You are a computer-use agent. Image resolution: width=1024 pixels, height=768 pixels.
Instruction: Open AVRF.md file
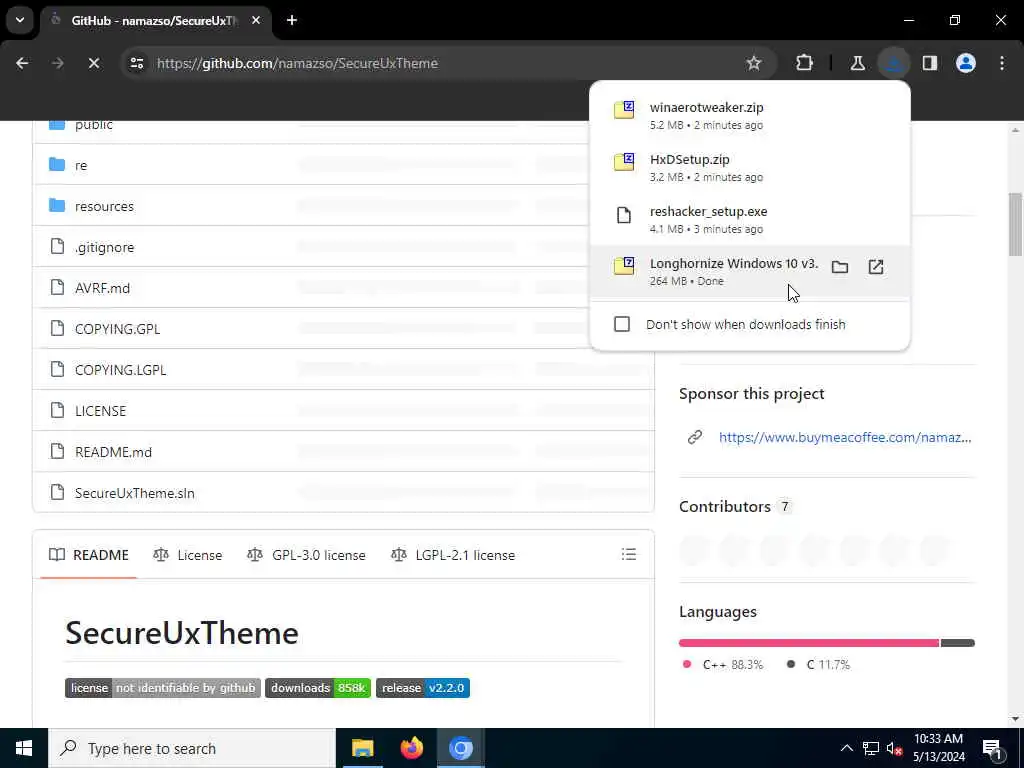click(x=103, y=288)
